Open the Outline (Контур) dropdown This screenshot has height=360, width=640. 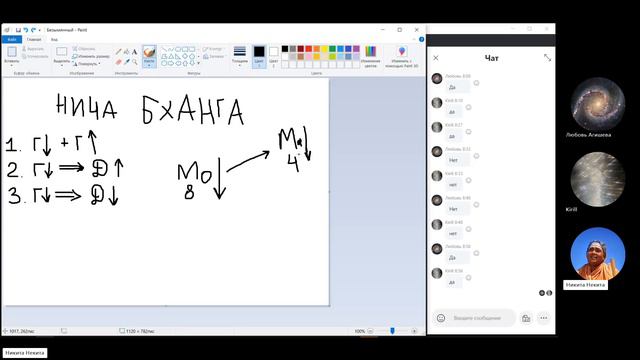click(213, 49)
